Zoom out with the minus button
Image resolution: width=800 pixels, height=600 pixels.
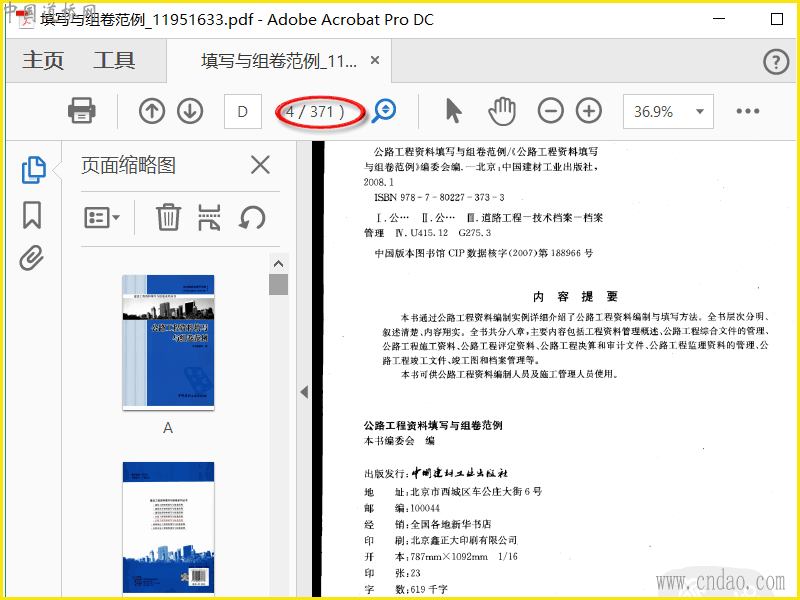coord(551,111)
